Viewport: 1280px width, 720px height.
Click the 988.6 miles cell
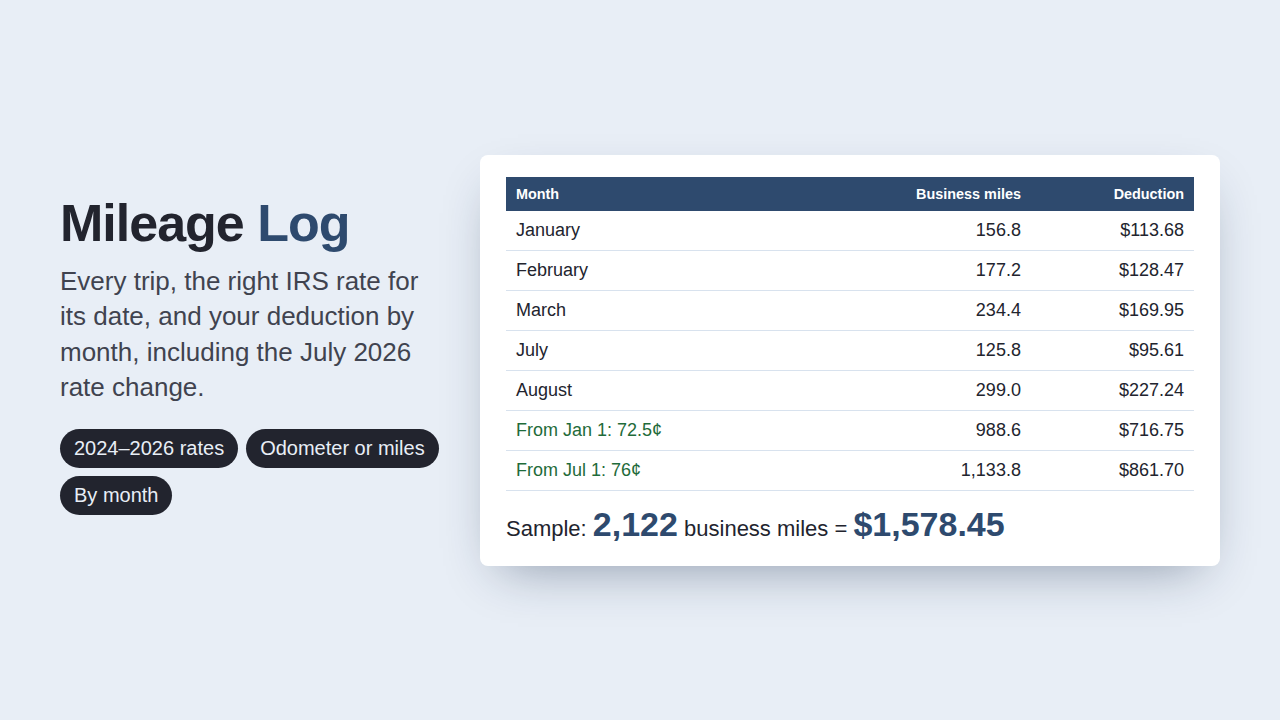tap(998, 430)
